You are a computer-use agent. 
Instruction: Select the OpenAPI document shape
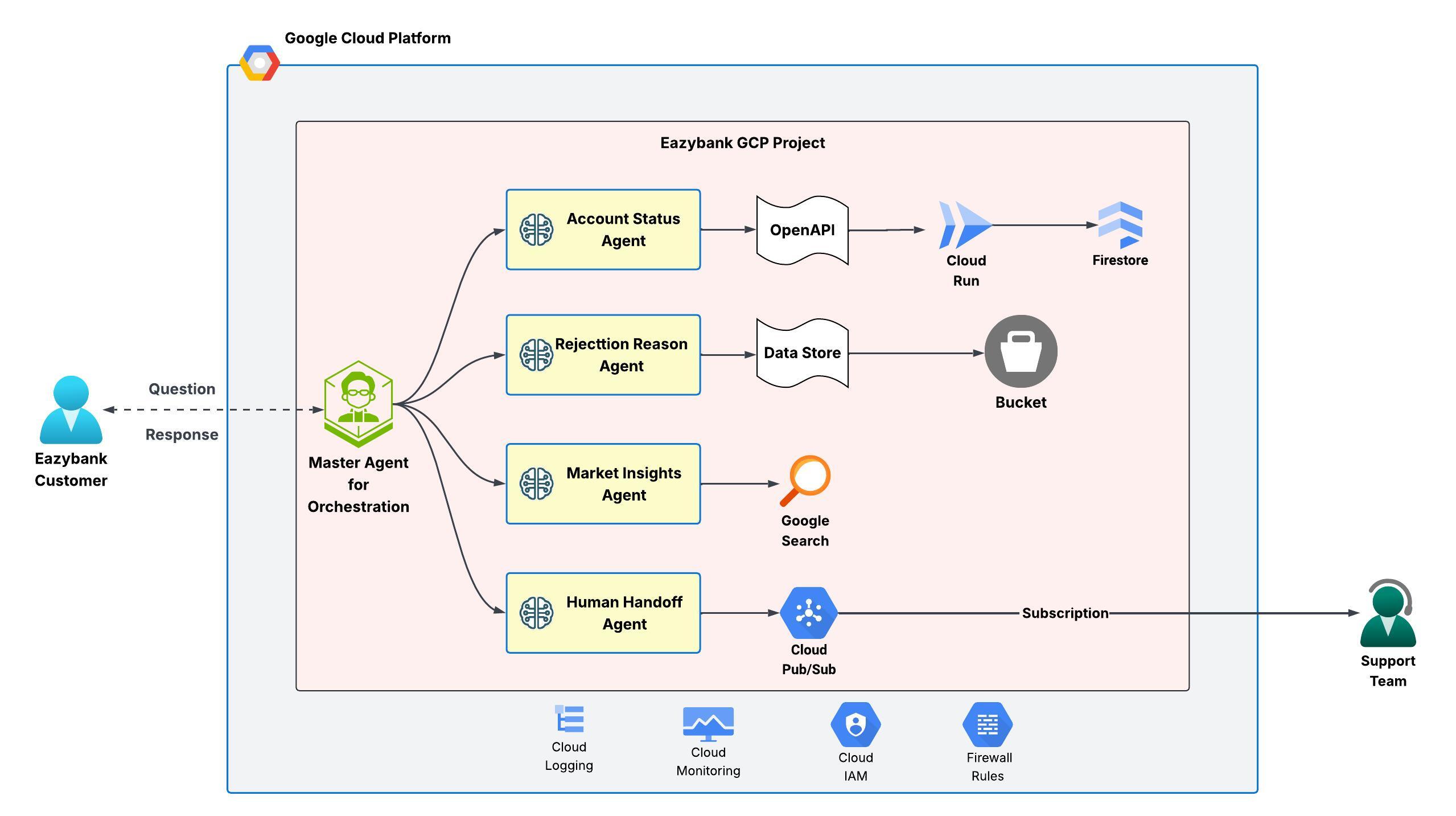(802, 230)
